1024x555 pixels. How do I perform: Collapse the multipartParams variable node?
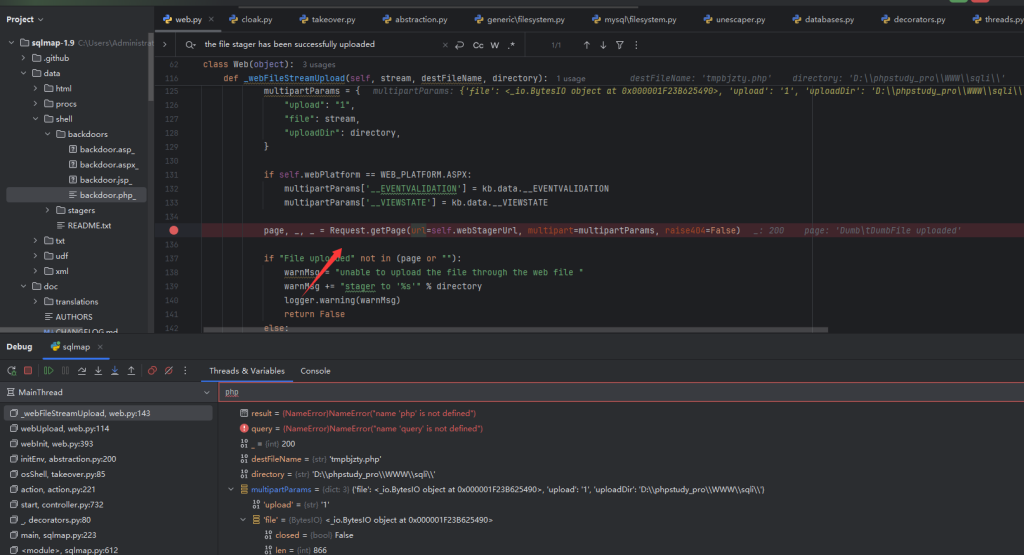(233, 489)
